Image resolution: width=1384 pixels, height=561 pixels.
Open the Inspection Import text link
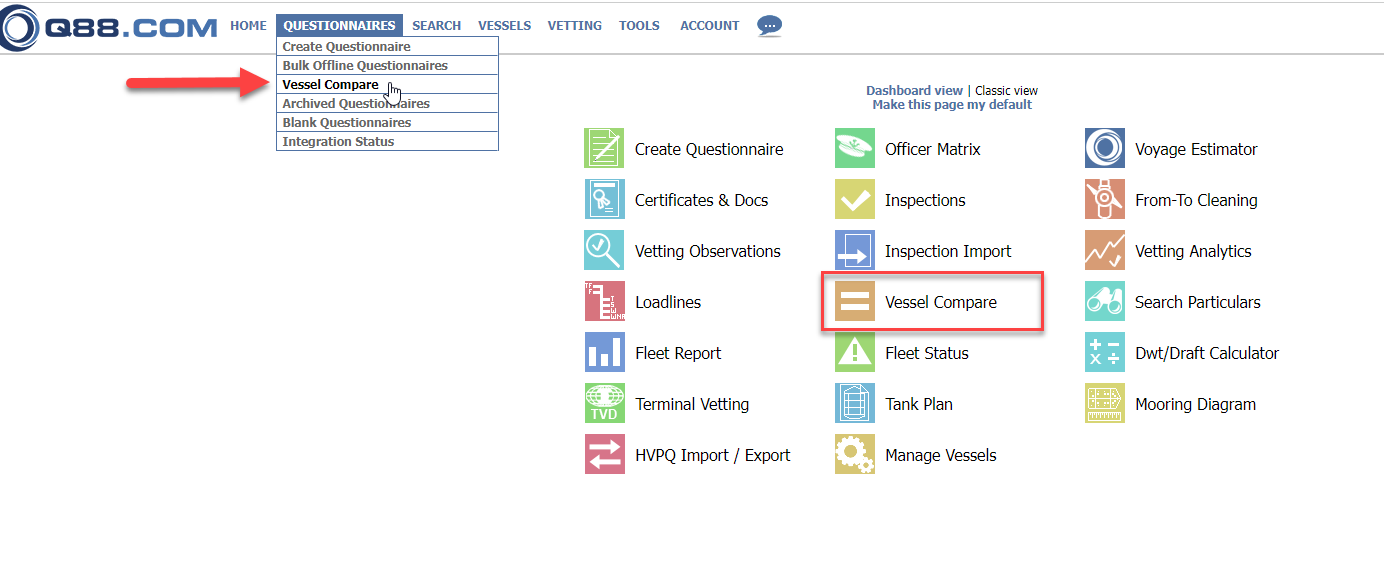[948, 251]
